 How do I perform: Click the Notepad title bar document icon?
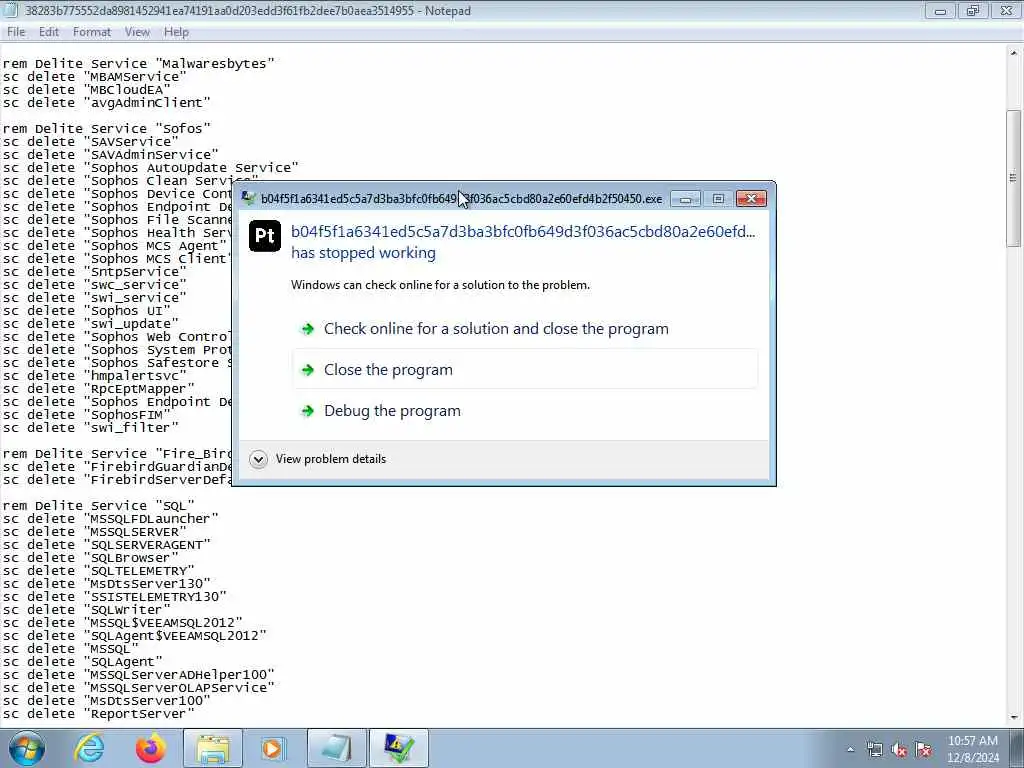[x=10, y=10]
